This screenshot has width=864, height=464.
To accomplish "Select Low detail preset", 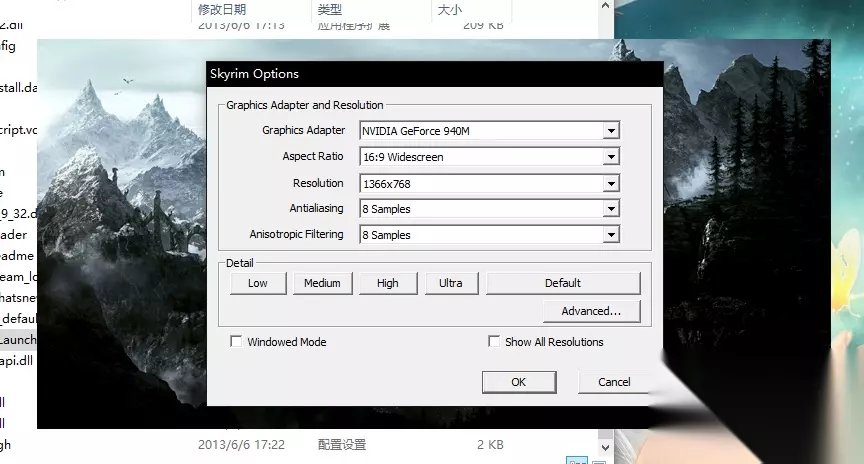I will [x=258, y=283].
